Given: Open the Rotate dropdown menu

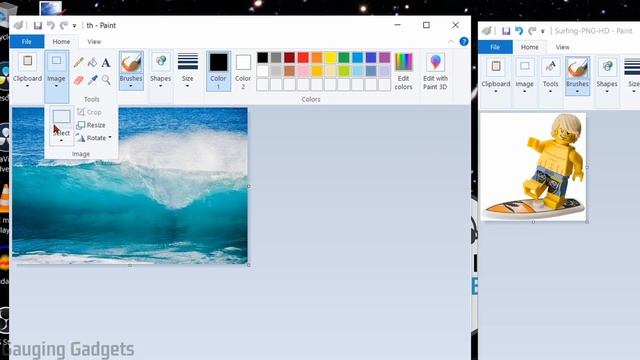Looking at the screenshot, I should click(x=110, y=138).
